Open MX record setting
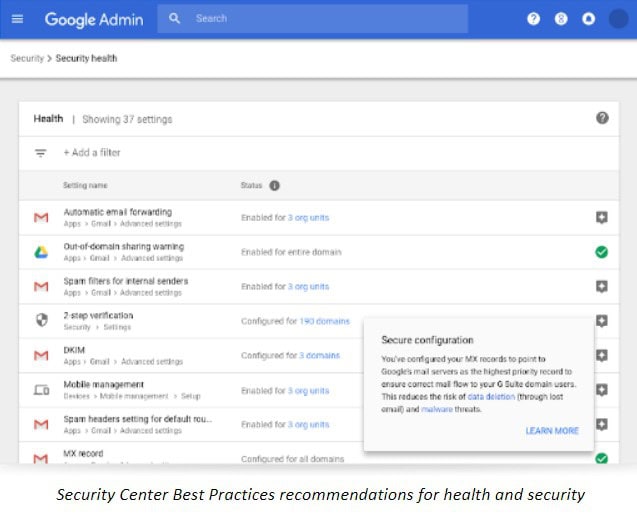The image size is (637, 514). pos(83,453)
